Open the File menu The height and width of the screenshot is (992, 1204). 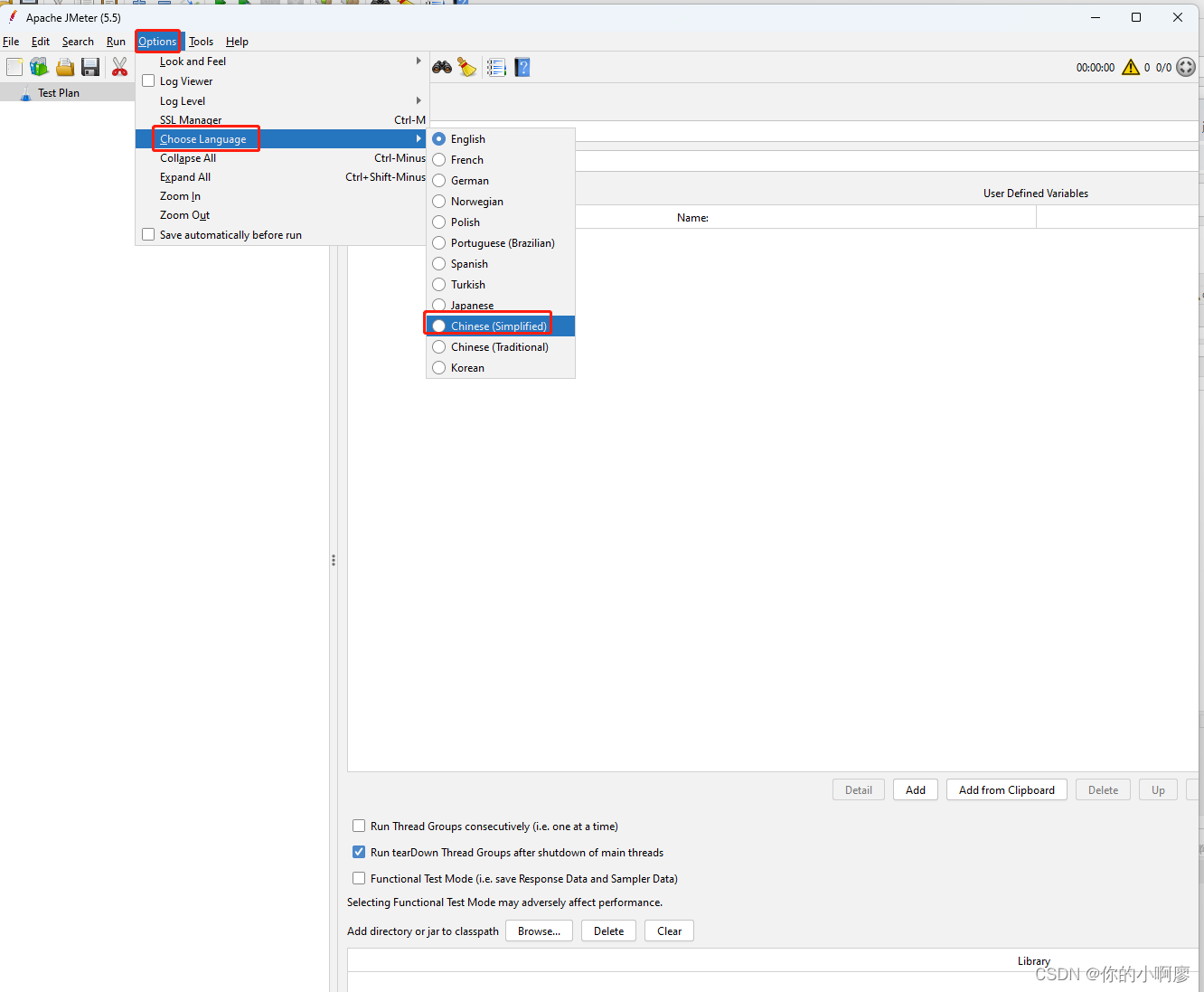[11, 42]
